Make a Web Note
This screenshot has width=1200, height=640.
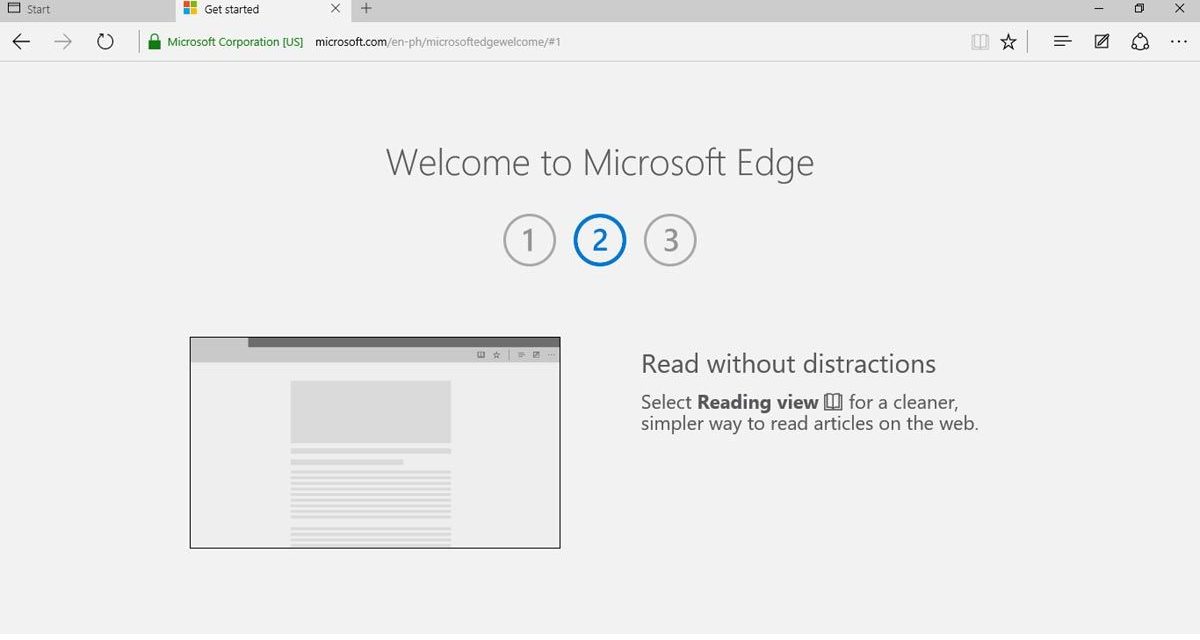(1101, 42)
